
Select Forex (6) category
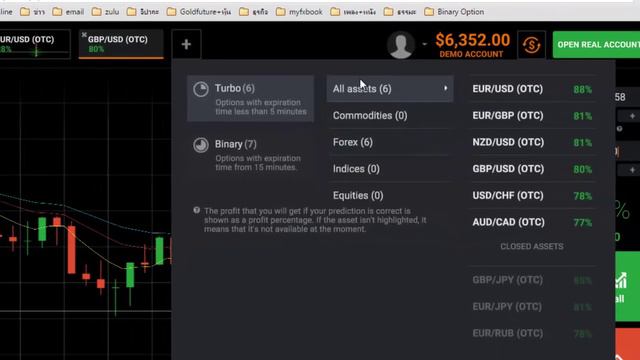coord(390,142)
